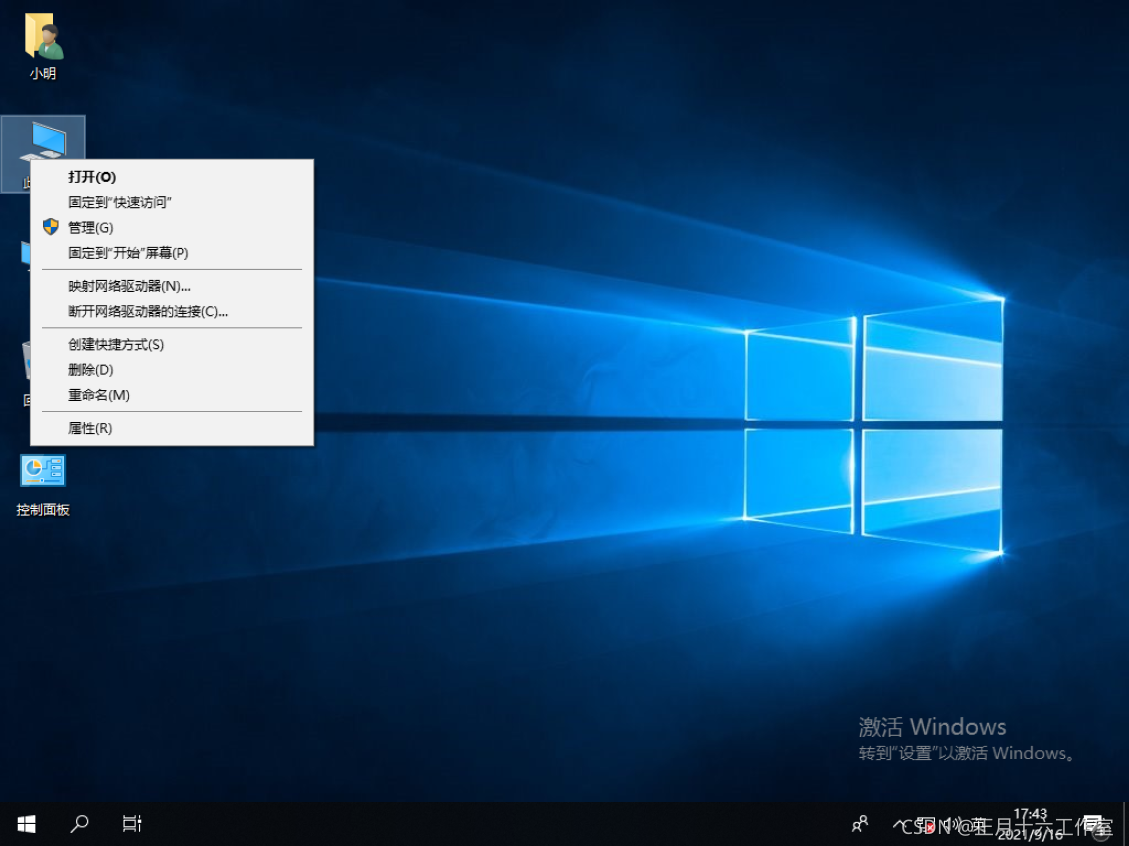This screenshot has width=1129, height=846.
Task: Open the Action Center notifications icon
Action: pos(1095,824)
